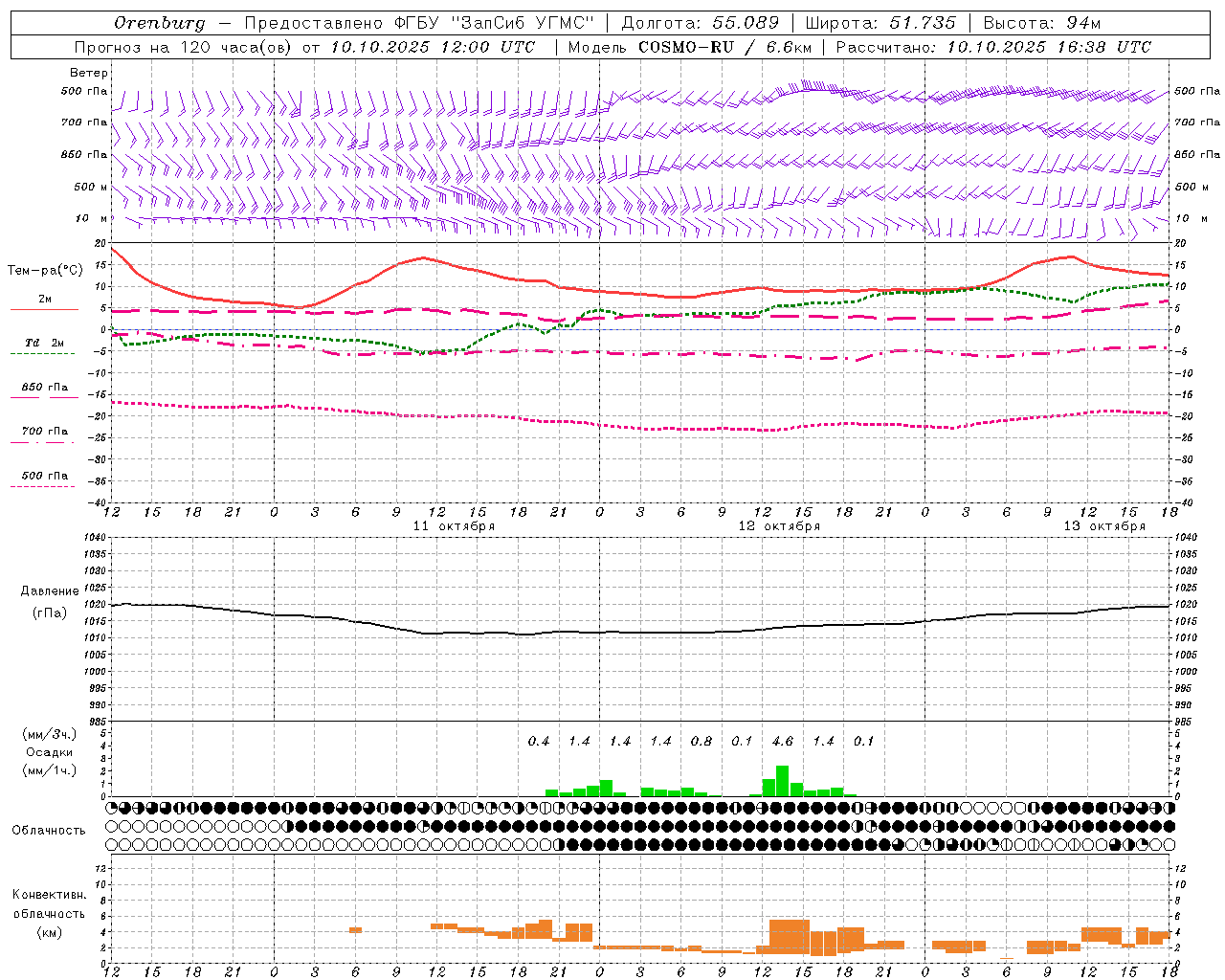1225x980 pixels.
Task: Click the "11 октября" date label
Action: (x=454, y=526)
